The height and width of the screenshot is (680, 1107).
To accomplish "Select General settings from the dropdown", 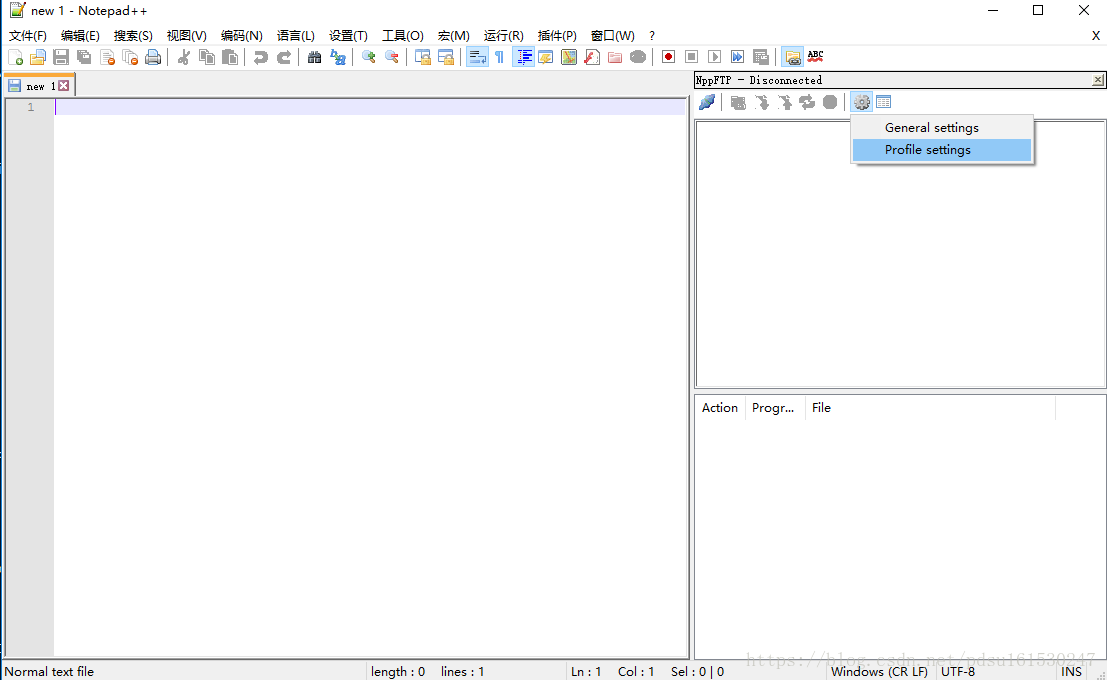I will 942,128.
